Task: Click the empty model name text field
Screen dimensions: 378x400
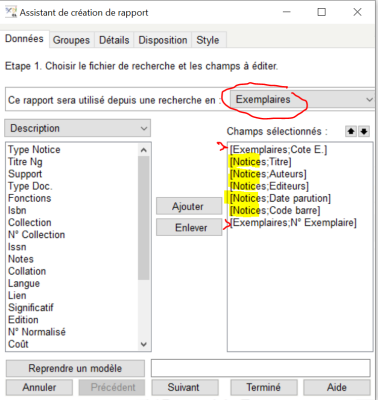Action: 261,368
